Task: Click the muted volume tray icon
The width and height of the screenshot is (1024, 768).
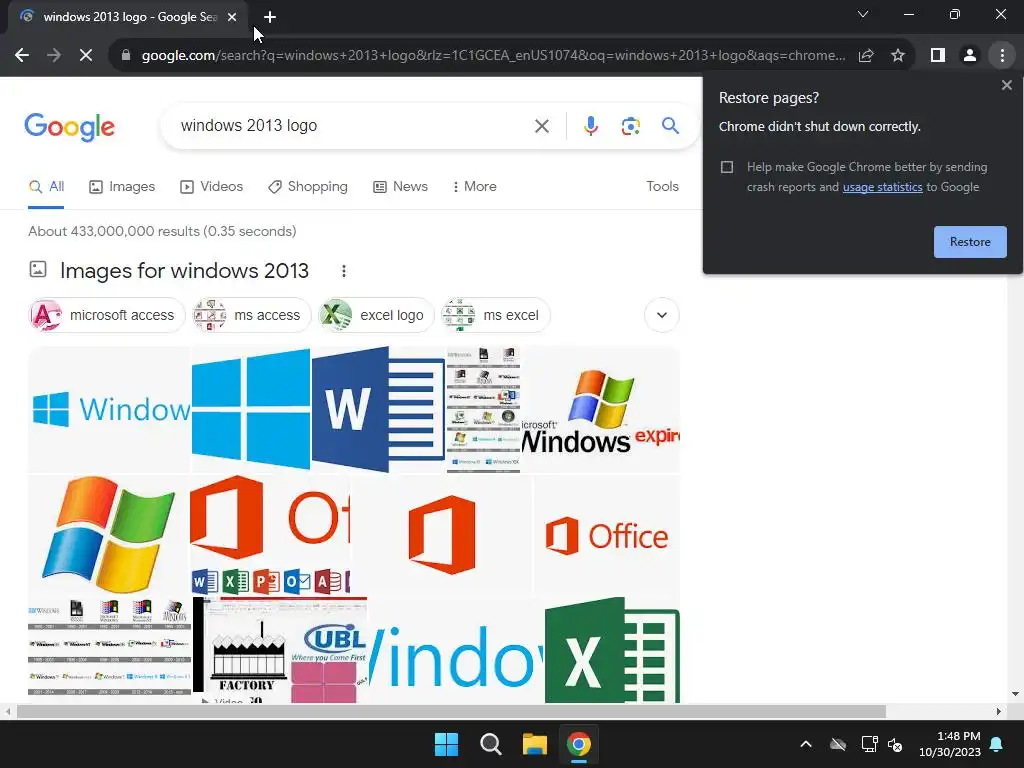Action: click(x=895, y=744)
